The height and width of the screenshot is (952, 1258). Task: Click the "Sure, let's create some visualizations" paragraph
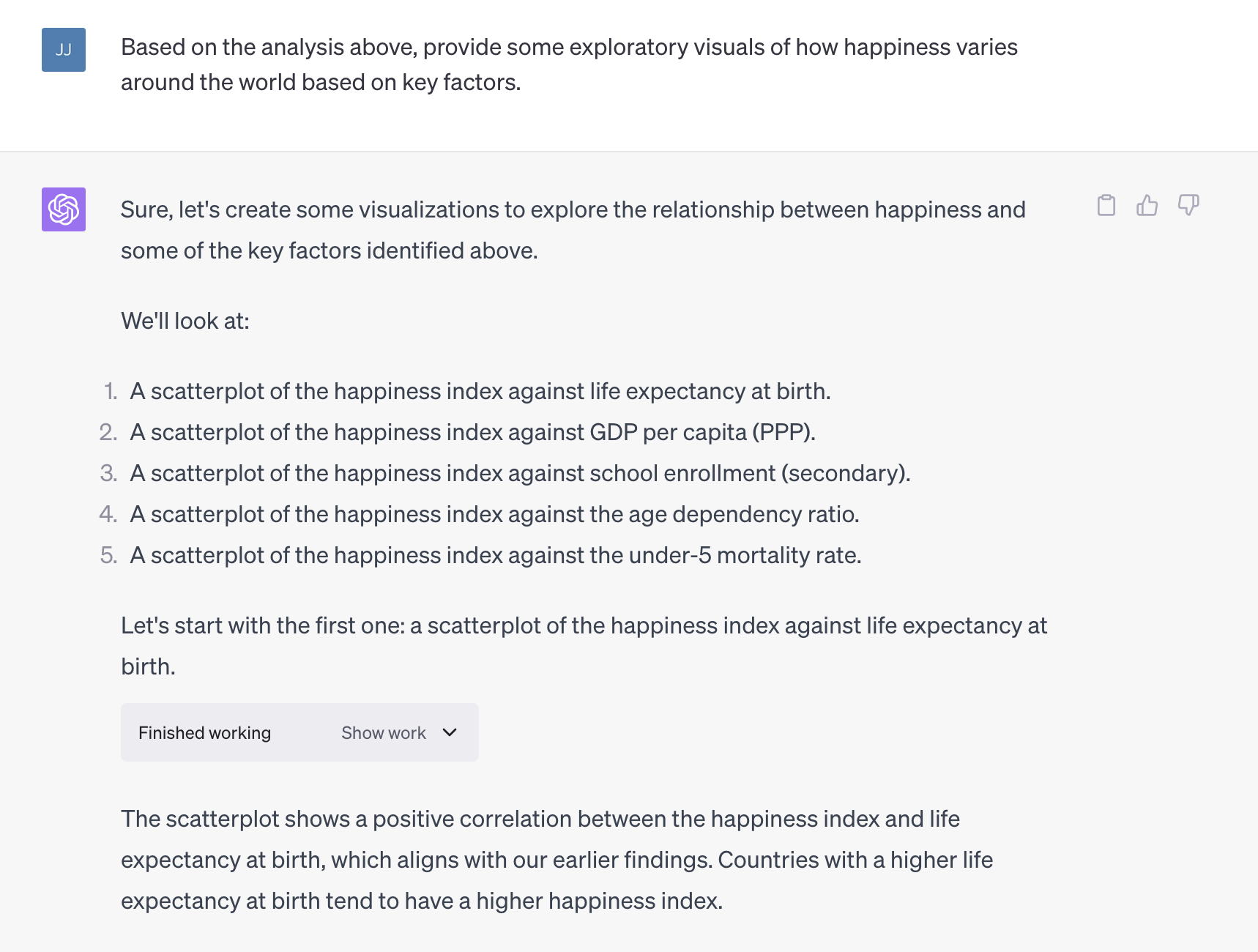point(573,230)
